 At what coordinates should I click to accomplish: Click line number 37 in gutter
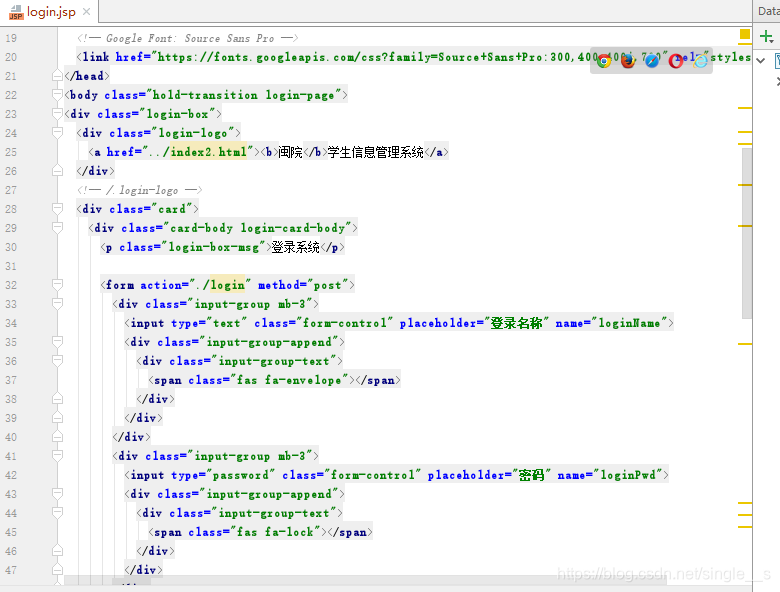click(11, 380)
